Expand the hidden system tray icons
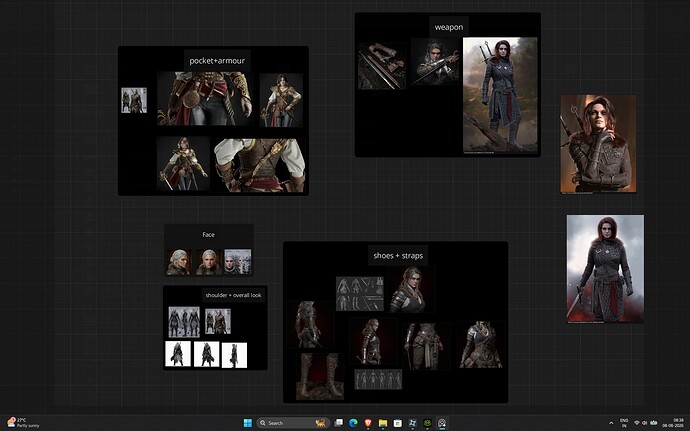 point(611,423)
